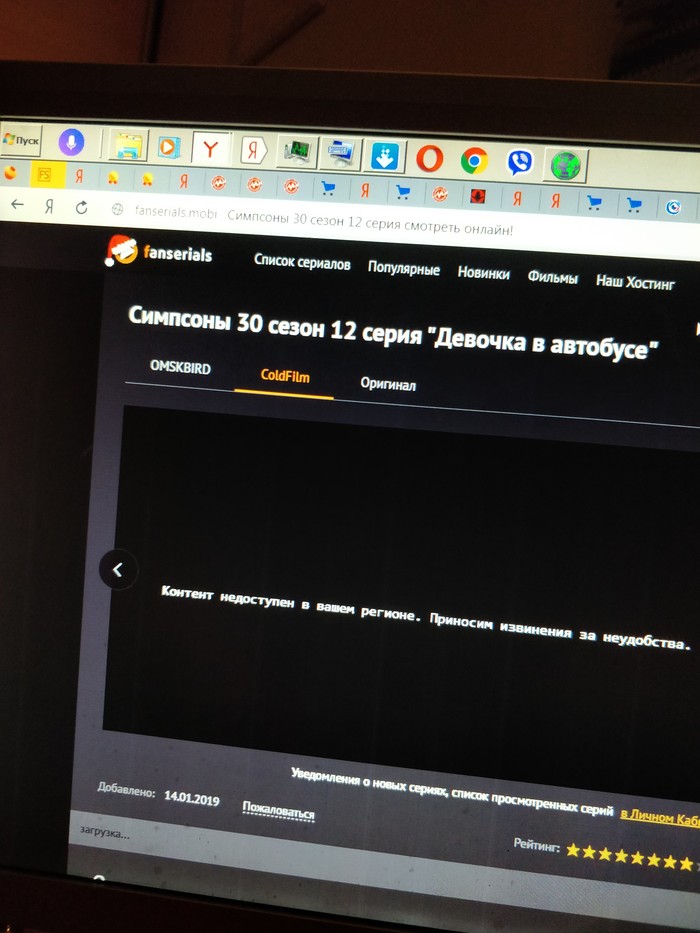Click the green globe taskbar icon
This screenshot has width=700, height=933.
(566, 164)
